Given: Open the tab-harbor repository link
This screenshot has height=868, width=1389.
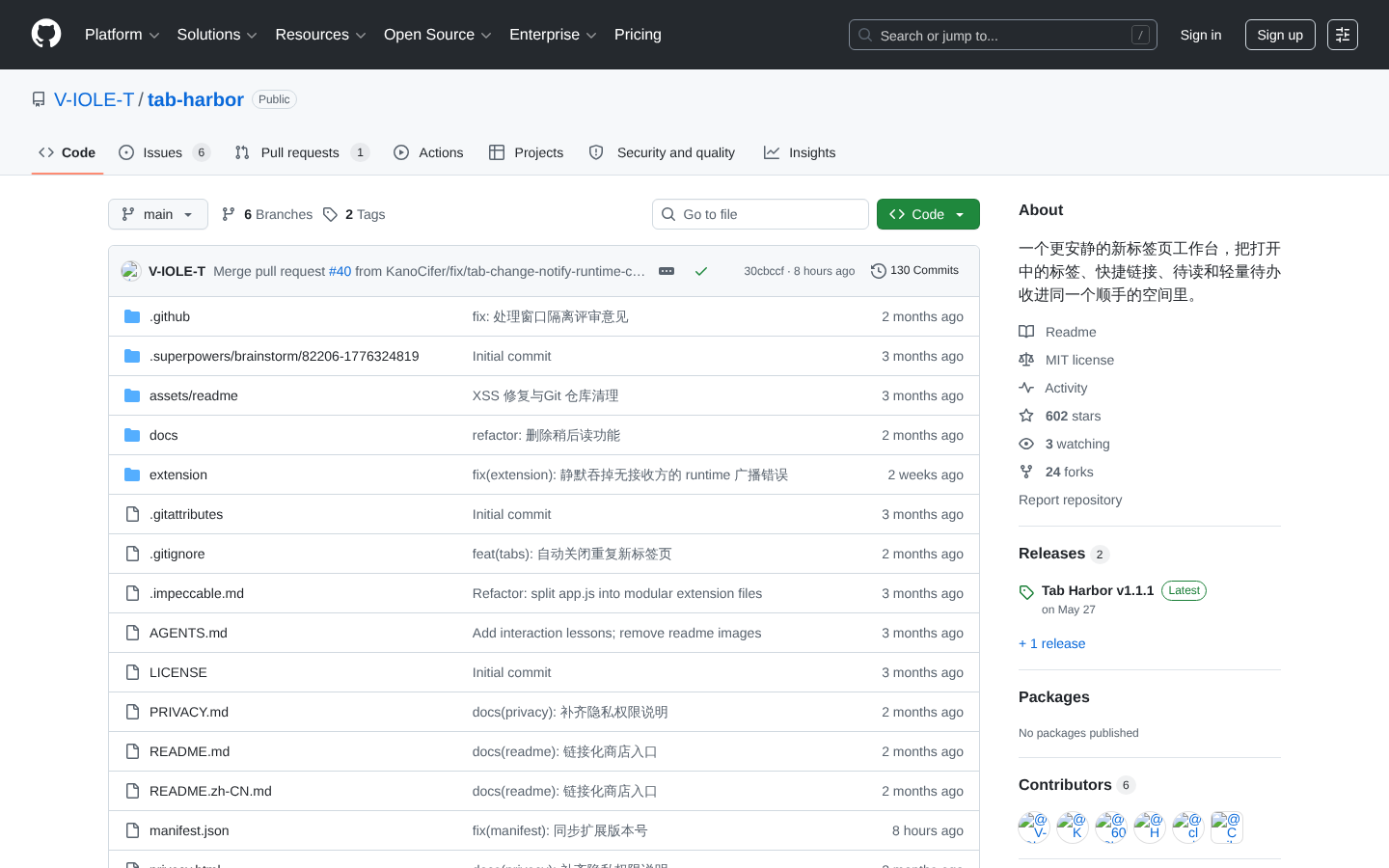Looking at the screenshot, I should click(x=196, y=99).
